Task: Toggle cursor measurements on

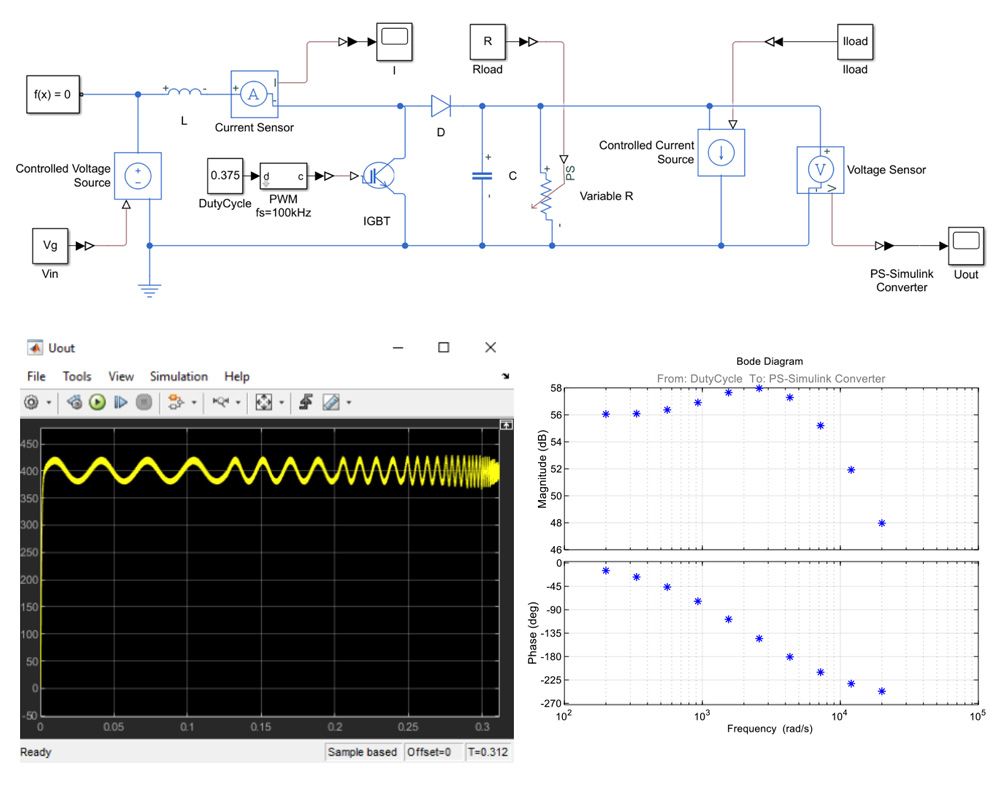Action: pyautogui.click(x=222, y=402)
